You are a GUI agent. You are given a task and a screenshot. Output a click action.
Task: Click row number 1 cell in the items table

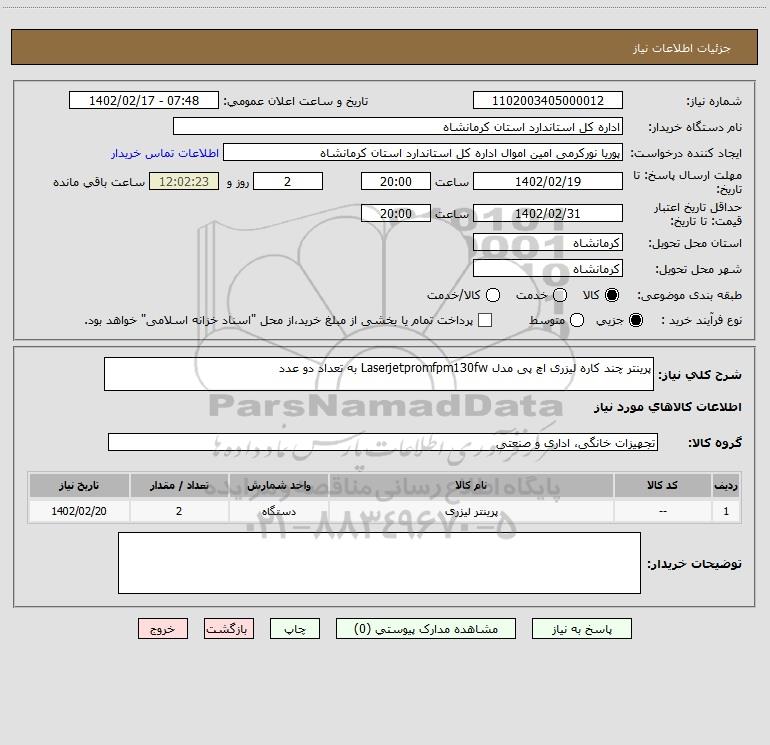point(726,511)
